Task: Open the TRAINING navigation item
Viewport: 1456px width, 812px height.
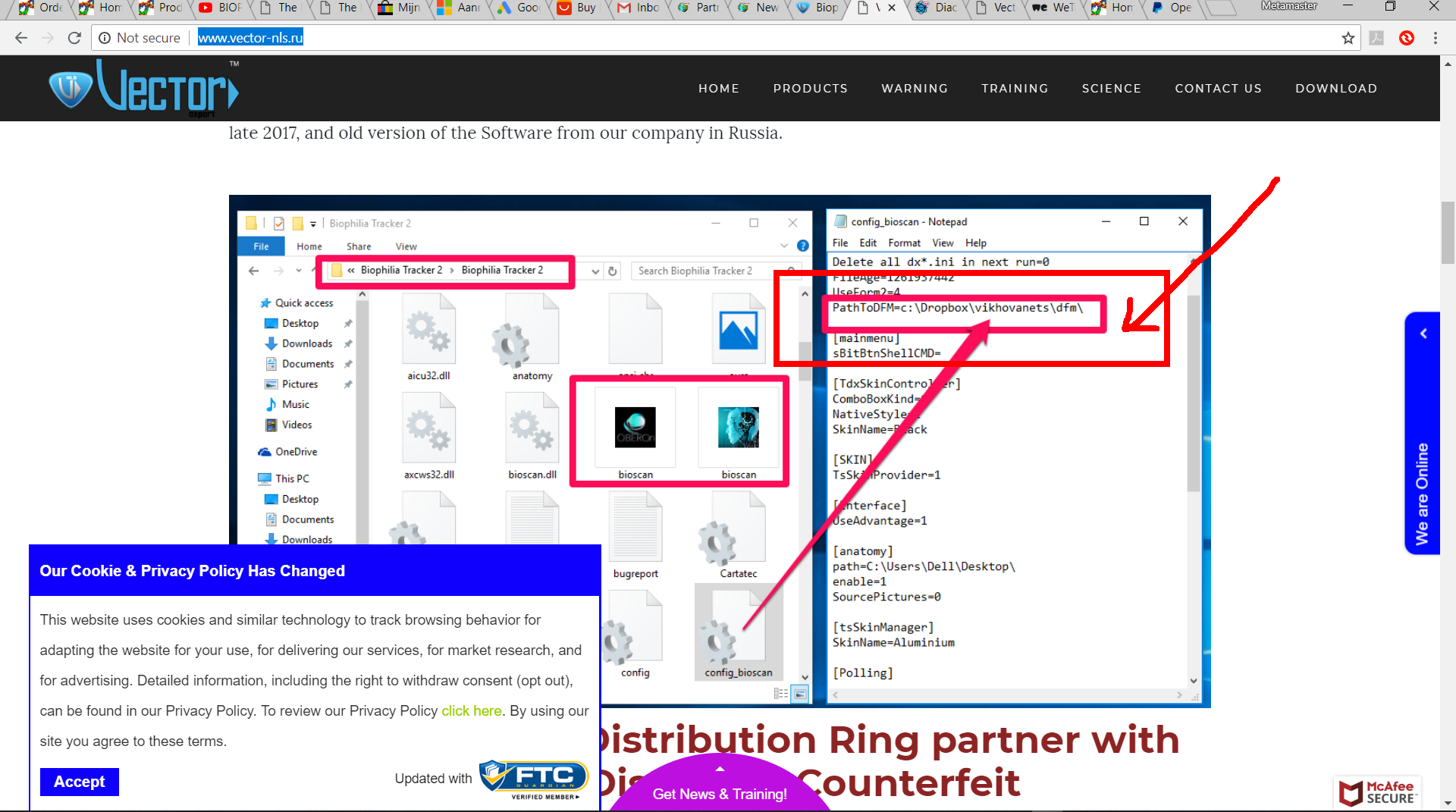Action: 1015,89
